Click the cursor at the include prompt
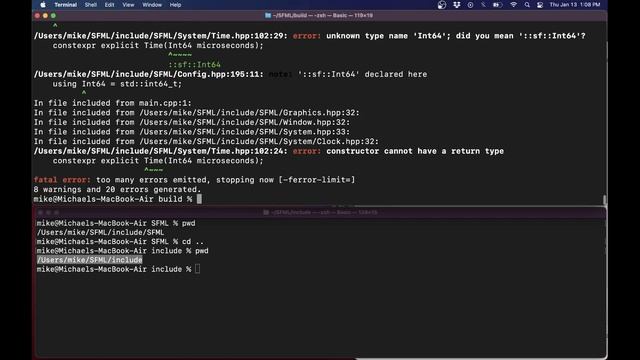640x360 pixels. [198, 269]
